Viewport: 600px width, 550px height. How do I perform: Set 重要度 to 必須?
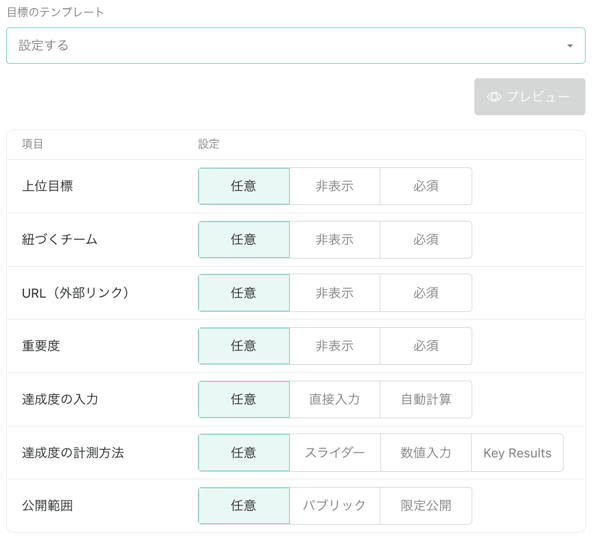(x=426, y=346)
